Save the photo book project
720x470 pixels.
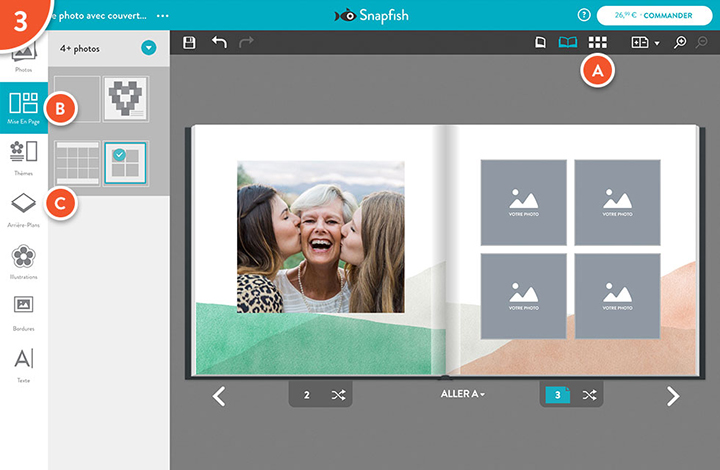(189, 43)
